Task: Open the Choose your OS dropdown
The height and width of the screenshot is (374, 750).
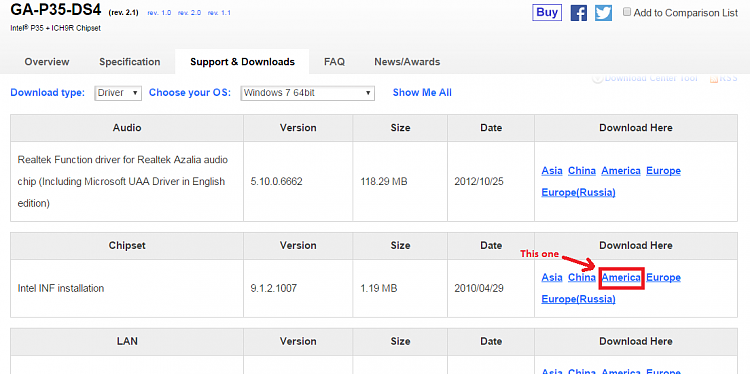Action: (x=308, y=93)
